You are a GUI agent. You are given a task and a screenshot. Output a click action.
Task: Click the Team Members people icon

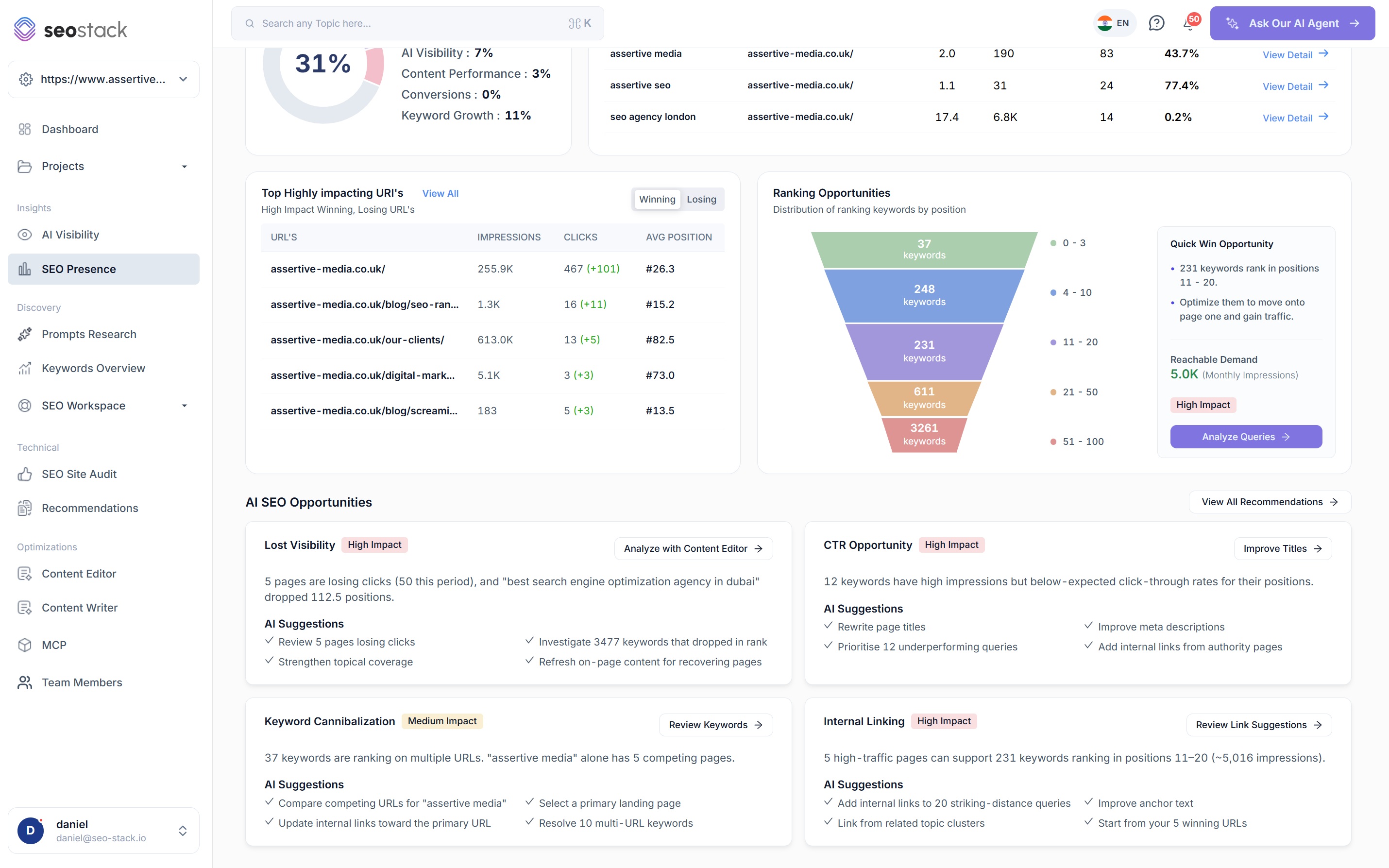pos(25,682)
